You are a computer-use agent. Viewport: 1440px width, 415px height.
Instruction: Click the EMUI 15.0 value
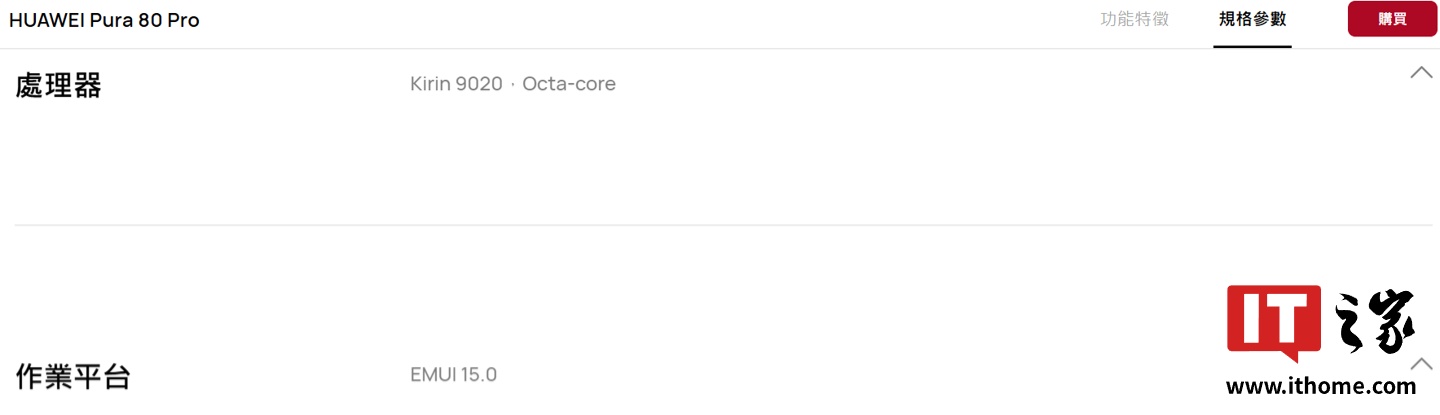click(x=453, y=375)
